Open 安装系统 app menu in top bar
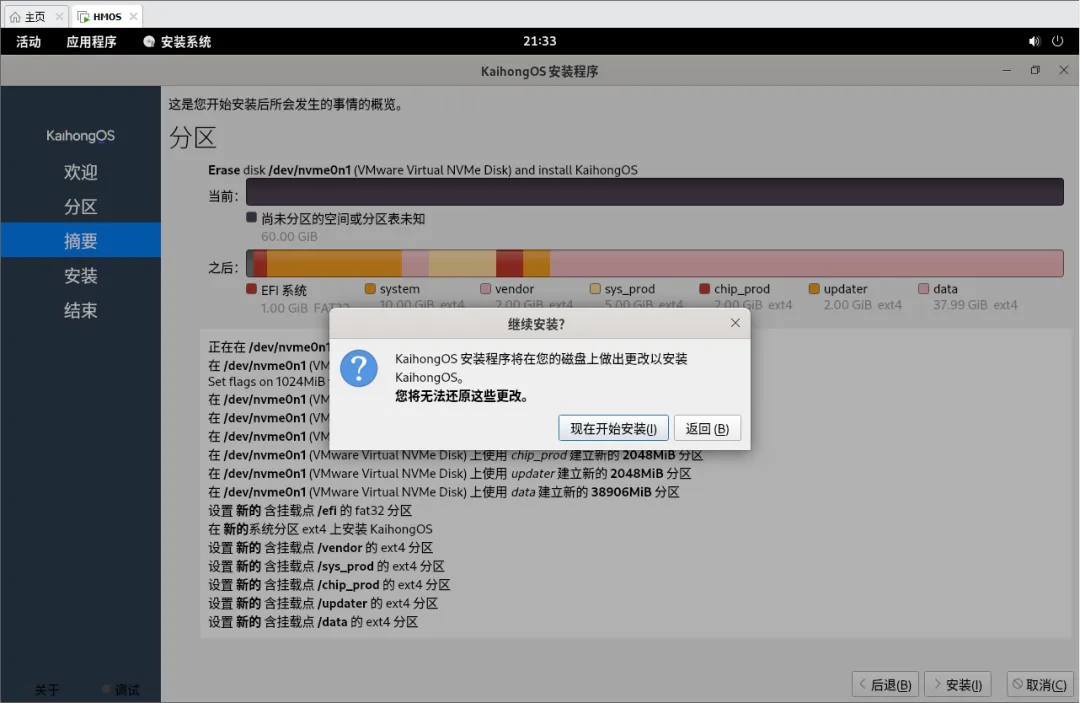1080x703 pixels. point(177,41)
